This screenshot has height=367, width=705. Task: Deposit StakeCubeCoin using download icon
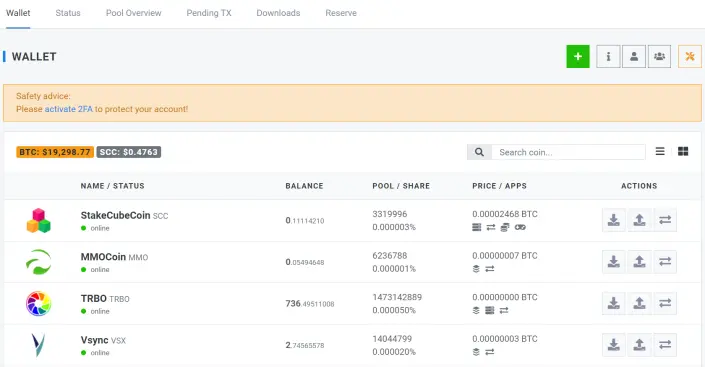[x=614, y=220]
